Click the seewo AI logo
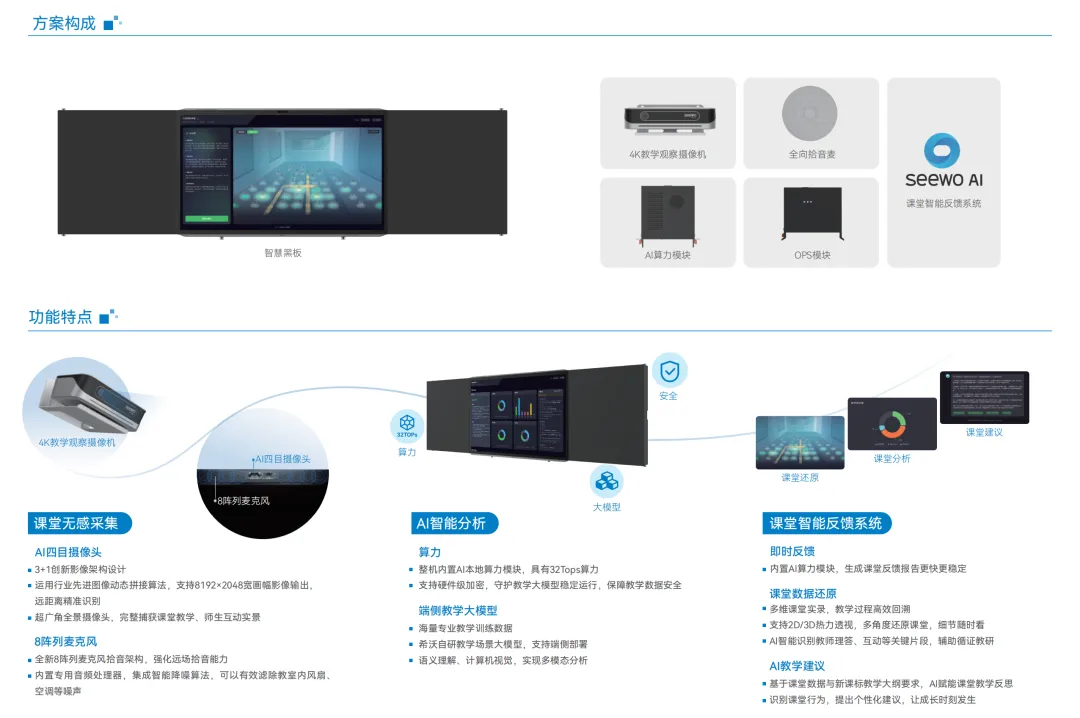The image size is (1080, 718). 943,163
